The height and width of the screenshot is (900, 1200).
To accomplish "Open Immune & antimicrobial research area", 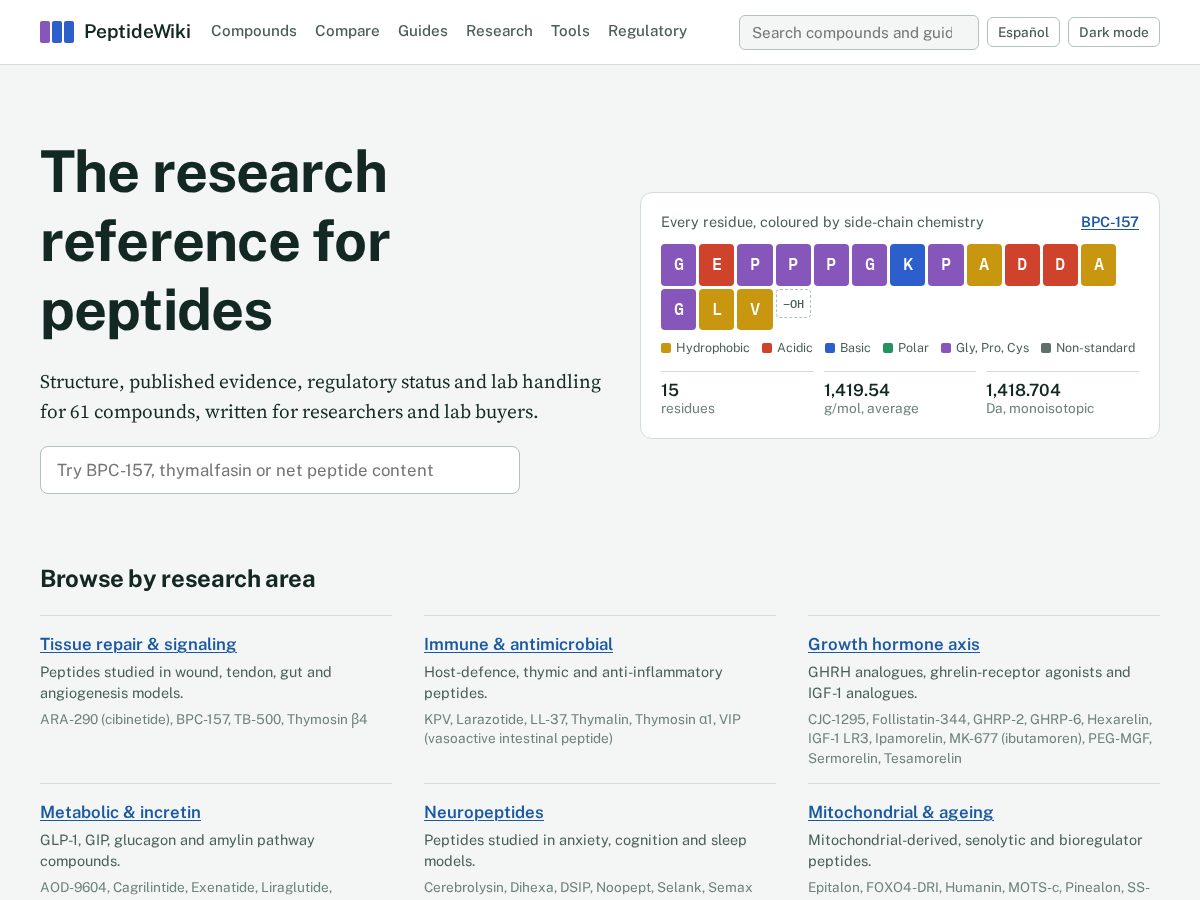I will pyautogui.click(x=518, y=644).
